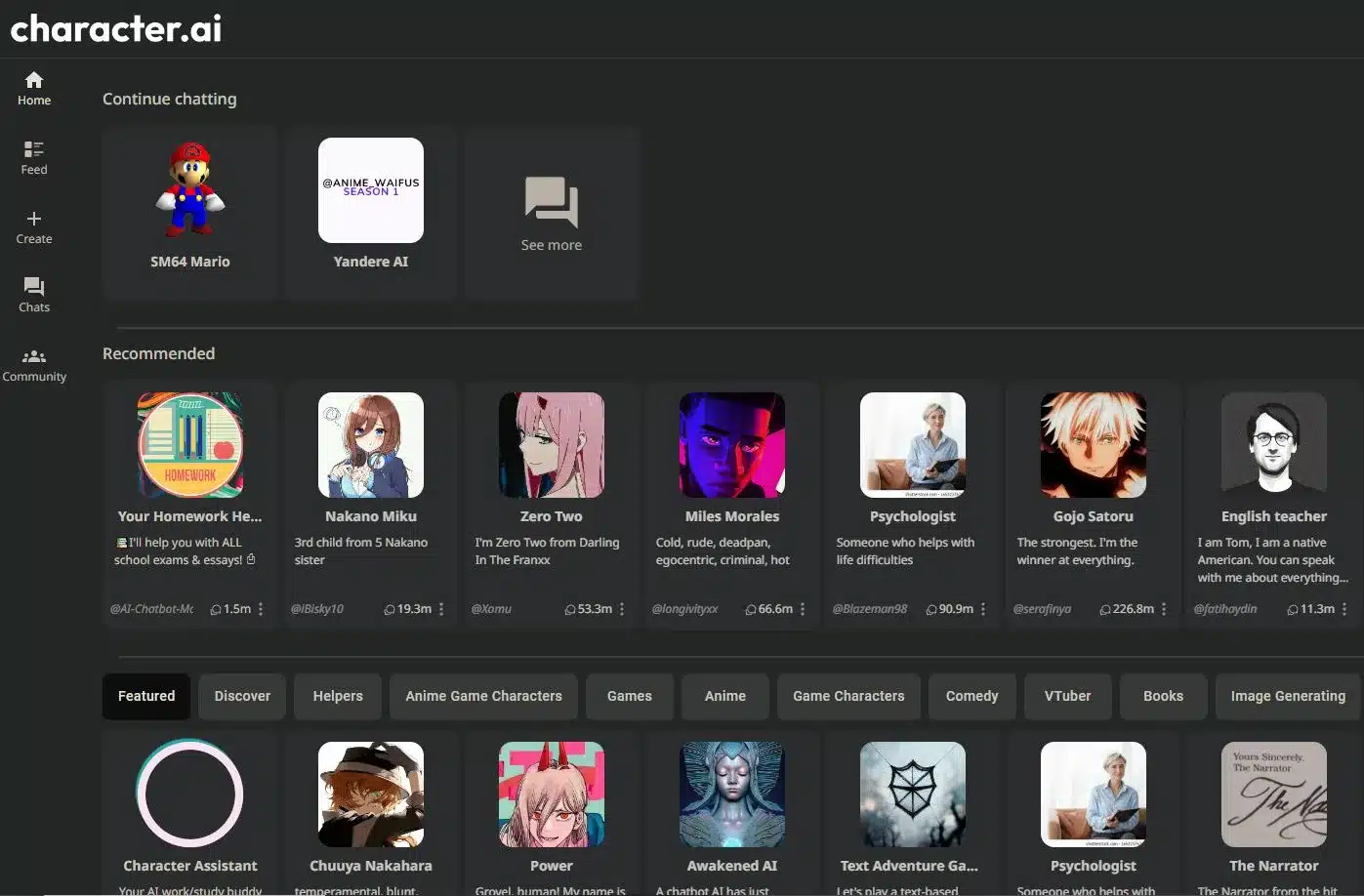Screen dimensions: 1364x896
Task: Open options menu for English teacher card
Action: [1344, 609]
